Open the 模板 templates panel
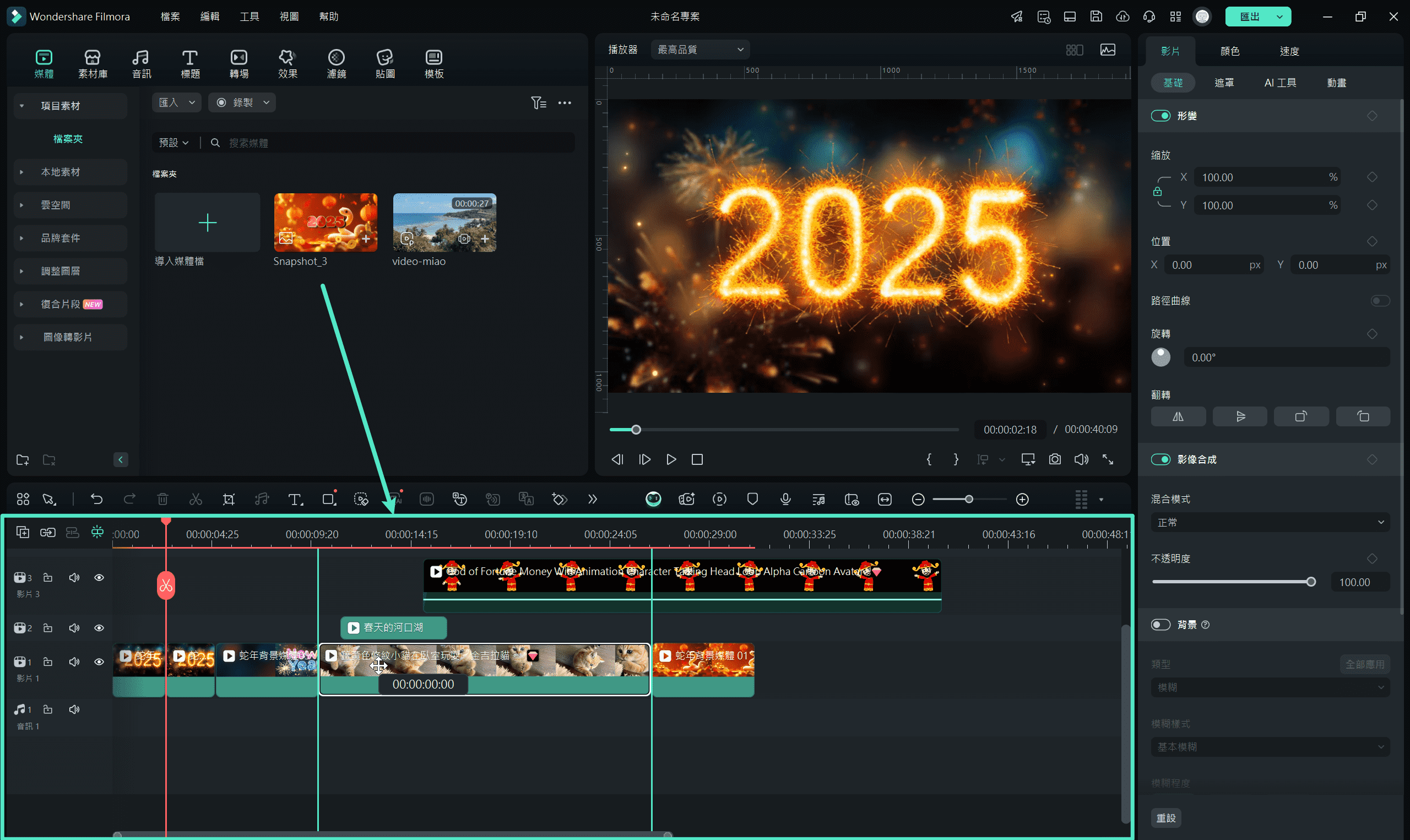Viewport: 1410px width, 840px height. pos(434,64)
